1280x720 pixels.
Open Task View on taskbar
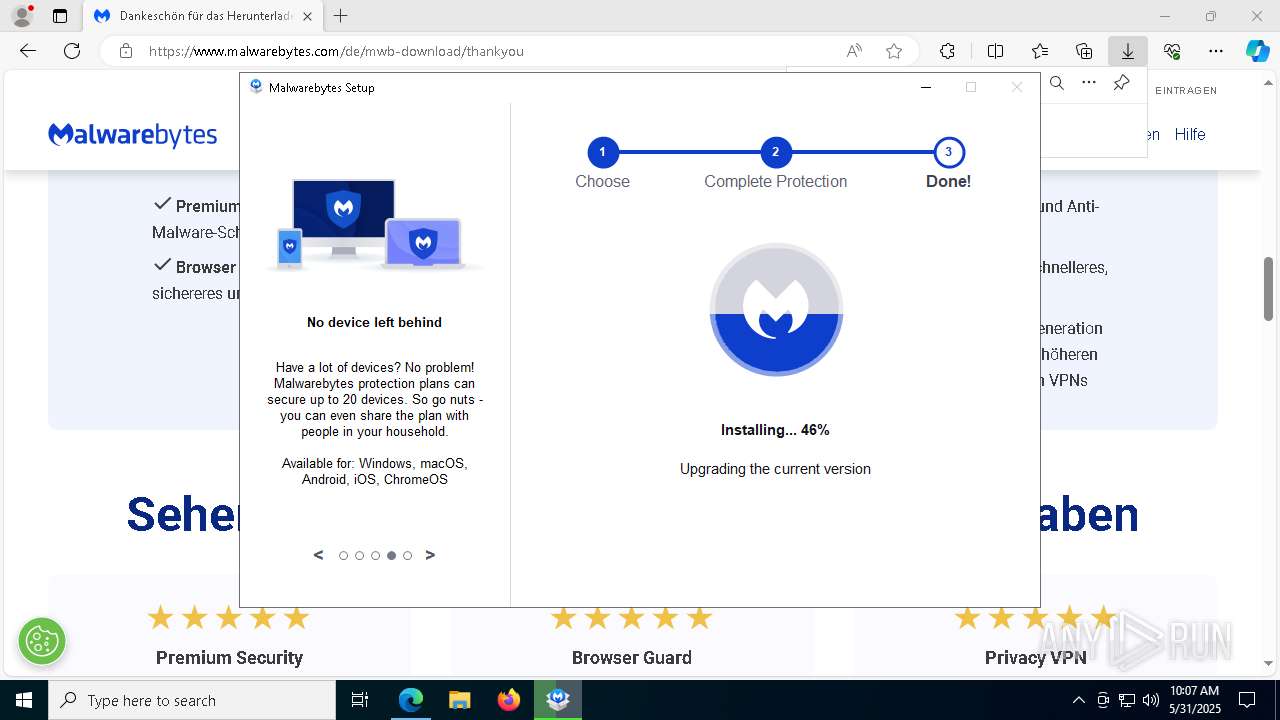[360, 700]
